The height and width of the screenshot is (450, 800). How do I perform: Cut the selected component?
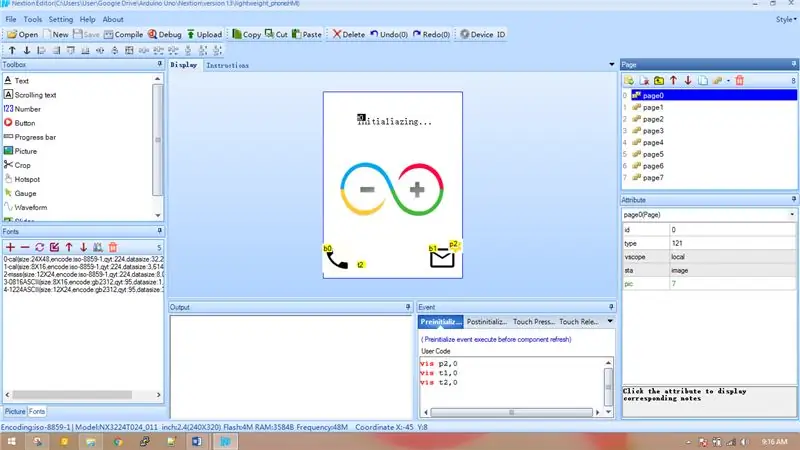276,34
